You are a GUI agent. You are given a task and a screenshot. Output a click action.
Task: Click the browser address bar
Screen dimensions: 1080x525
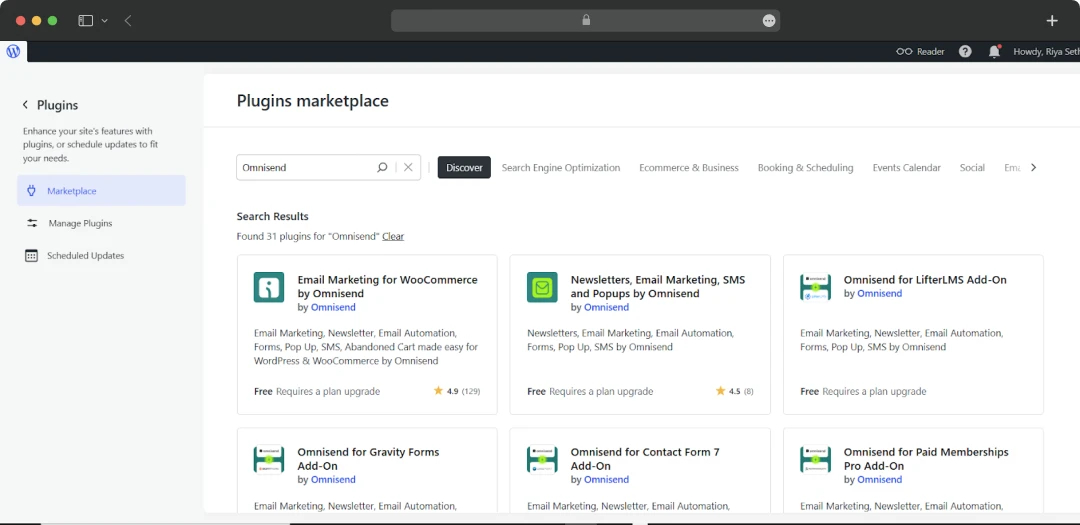(x=585, y=21)
